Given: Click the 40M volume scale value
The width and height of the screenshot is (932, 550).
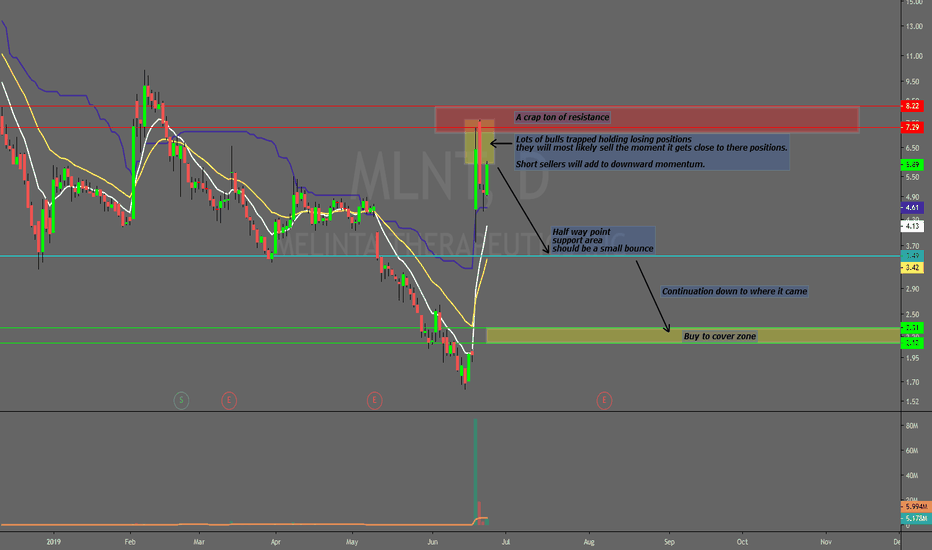Looking at the screenshot, I should [912, 476].
